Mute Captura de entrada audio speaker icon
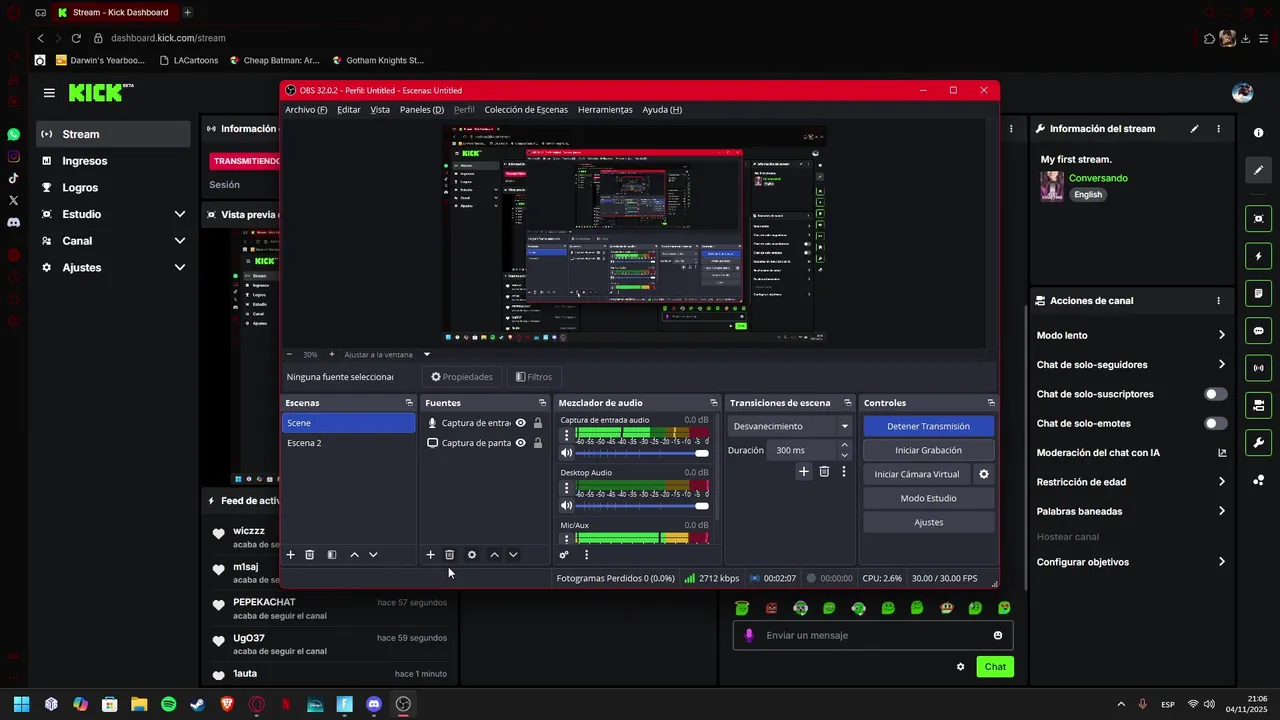The width and height of the screenshot is (1280, 720). [x=567, y=453]
